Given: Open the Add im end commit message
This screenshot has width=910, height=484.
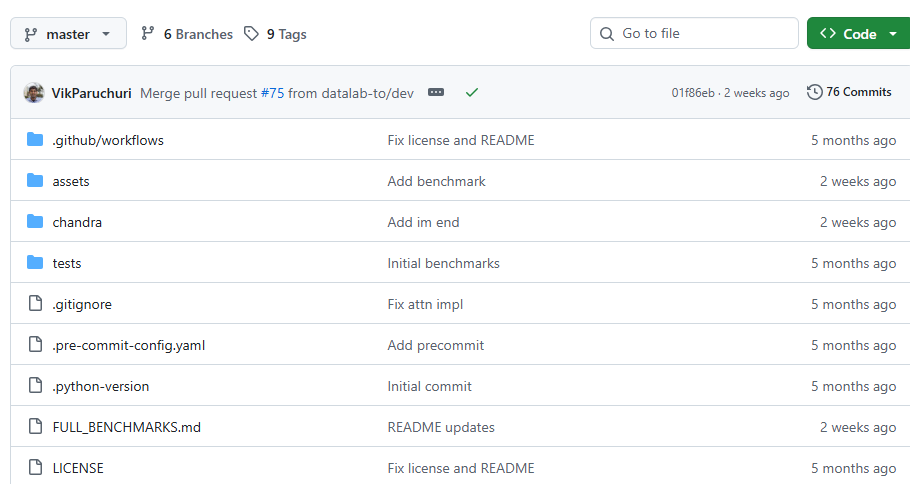Looking at the screenshot, I should coord(423,222).
